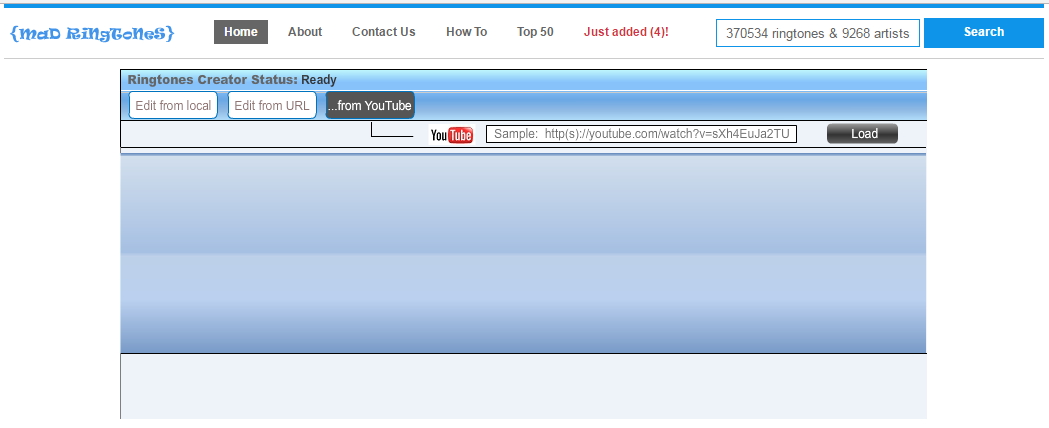Select the '...from YouTube' tab
Image resolution: width=1049 pixels, height=428 pixels.
[x=369, y=106]
